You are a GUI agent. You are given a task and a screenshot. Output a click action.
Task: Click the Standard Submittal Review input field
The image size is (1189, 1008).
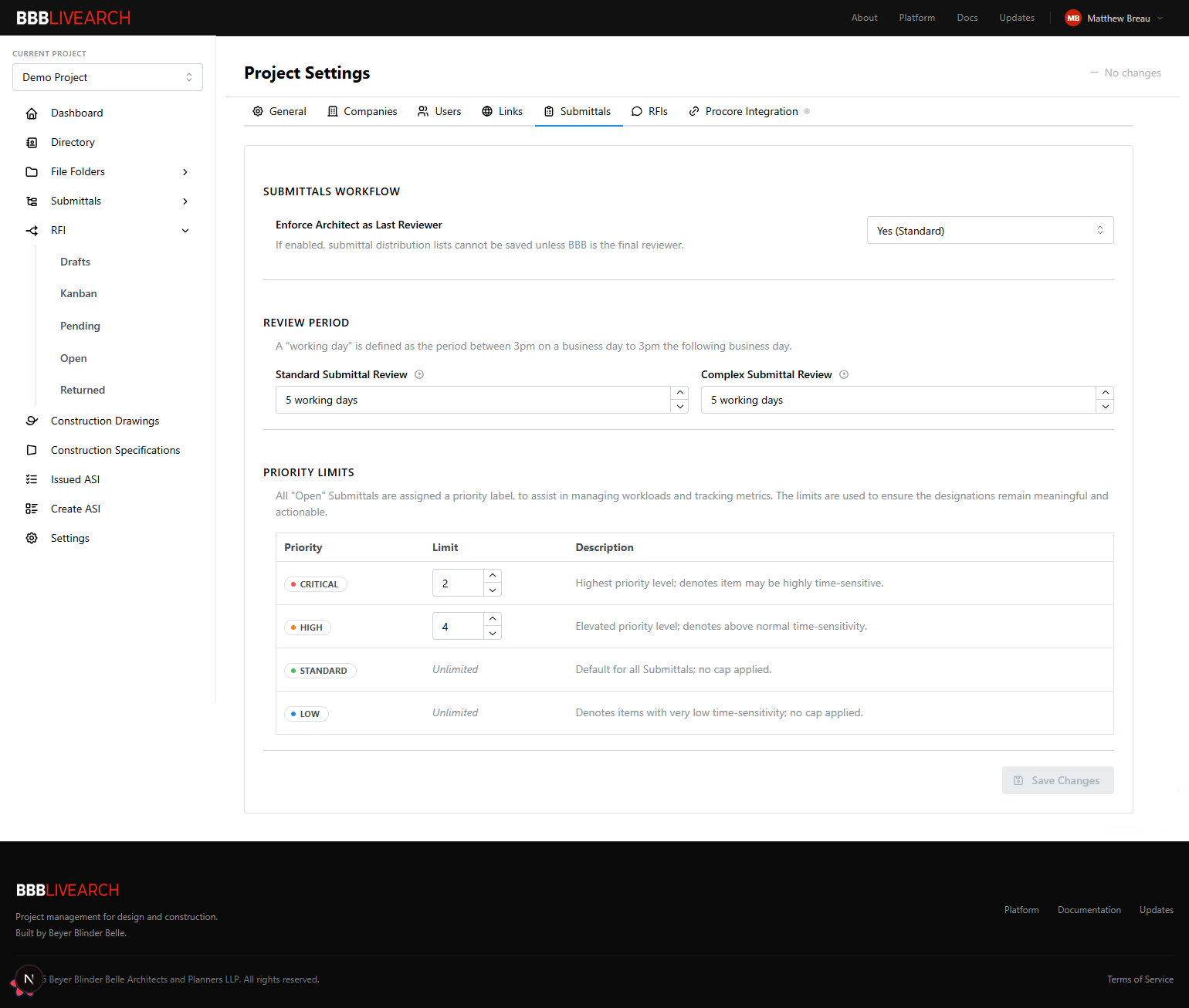[473, 400]
